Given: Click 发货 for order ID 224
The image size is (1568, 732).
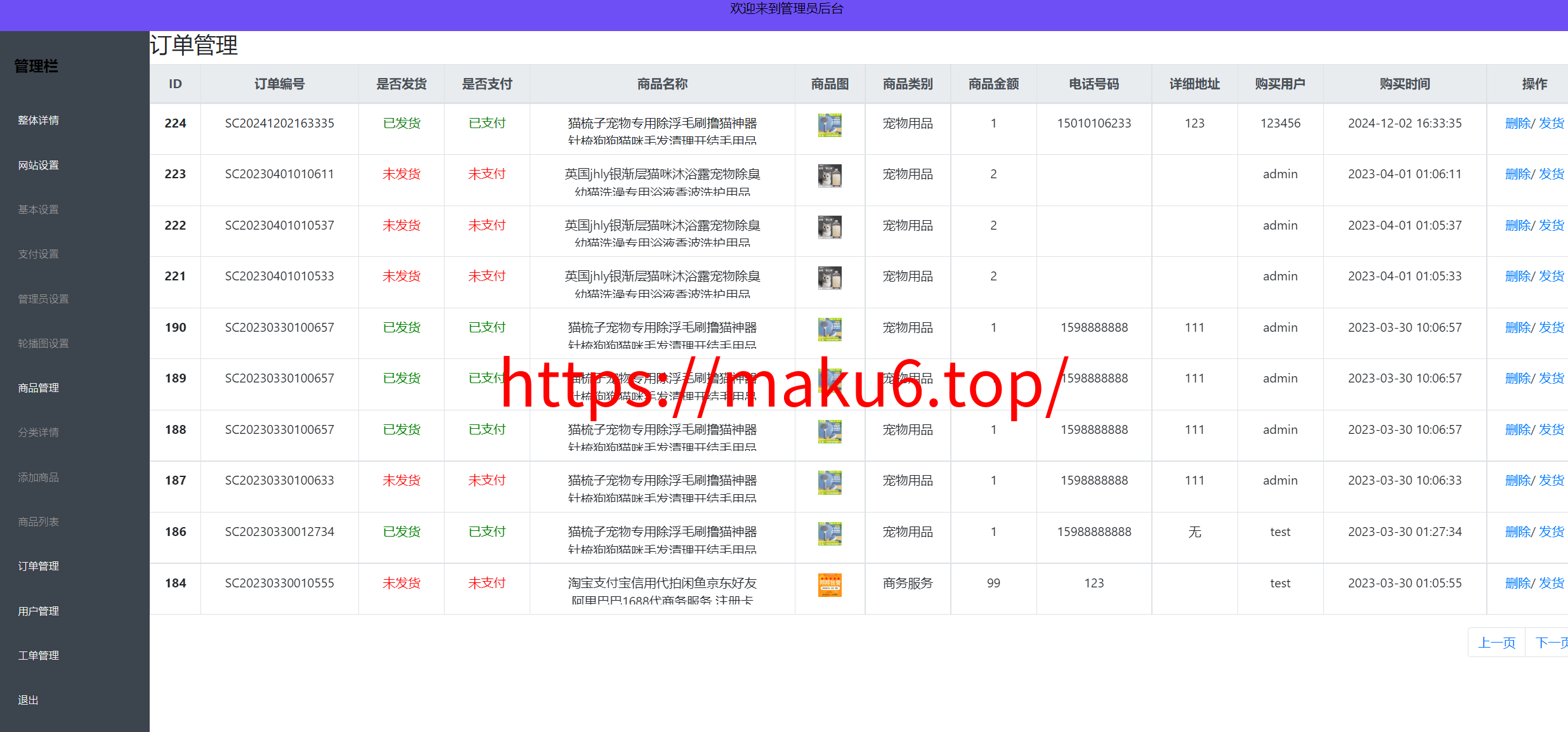Looking at the screenshot, I should (1552, 123).
